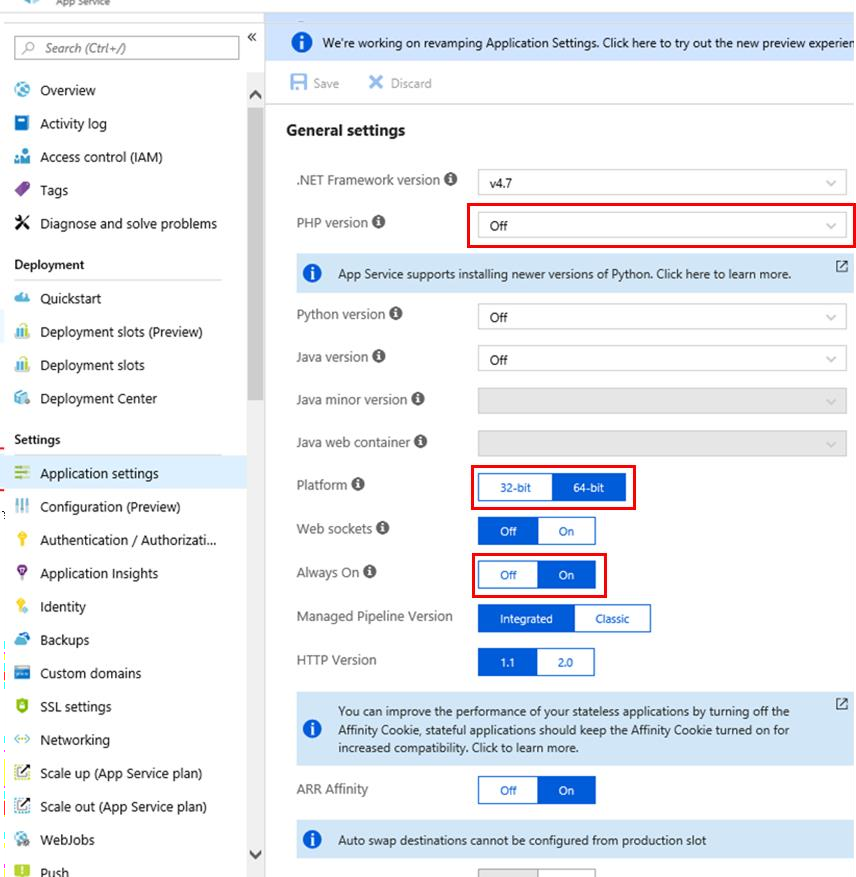
Task: Set HTTP Version to 2.0
Action: 565,662
